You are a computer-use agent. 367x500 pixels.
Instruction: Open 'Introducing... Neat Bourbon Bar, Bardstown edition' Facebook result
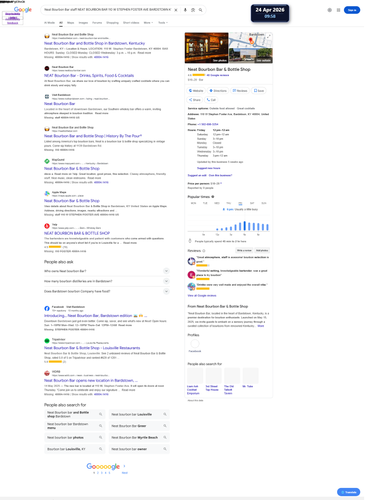tap(95, 315)
